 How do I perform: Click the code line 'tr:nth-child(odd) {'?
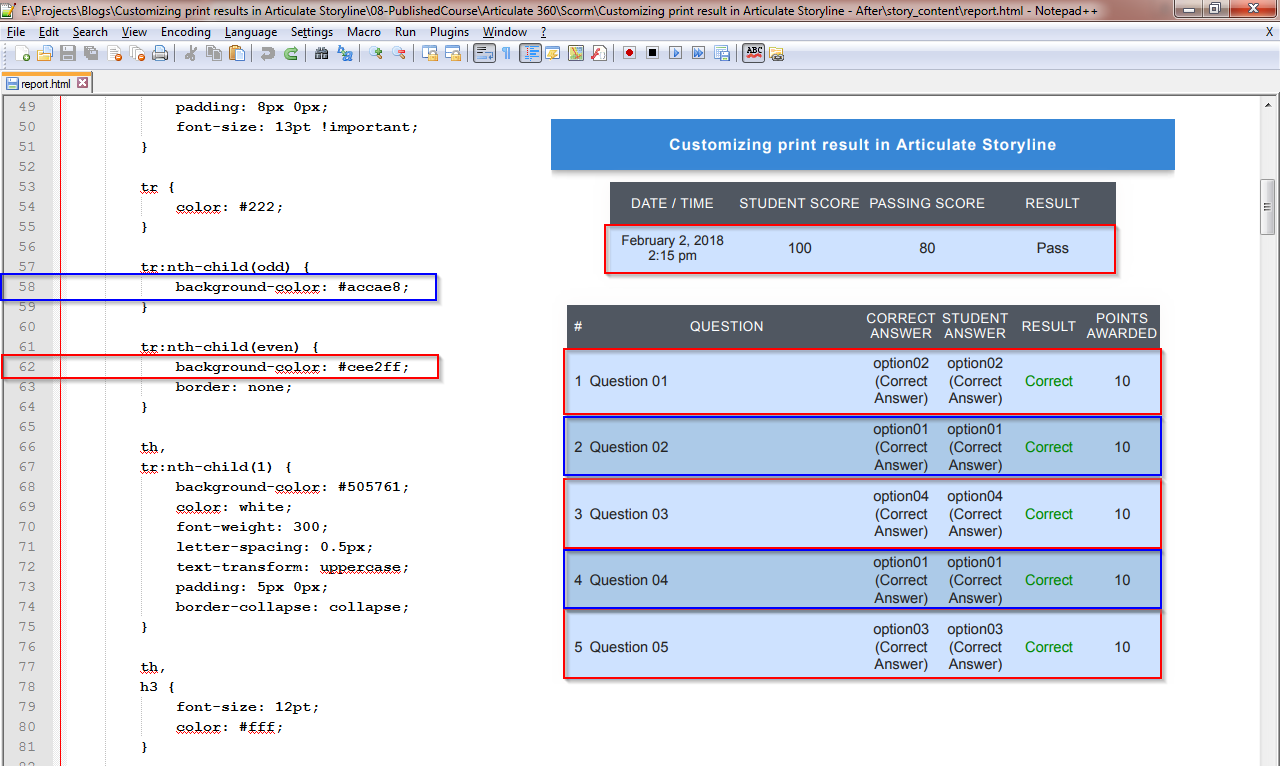226,267
